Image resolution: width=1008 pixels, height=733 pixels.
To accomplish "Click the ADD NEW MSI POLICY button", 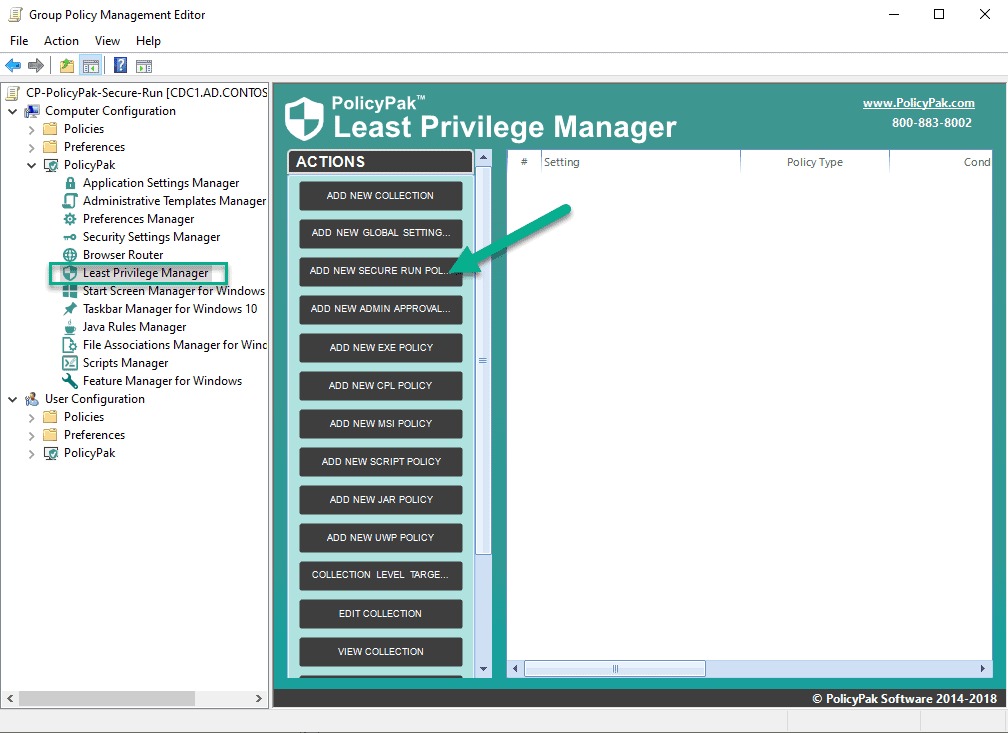I will [381, 423].
